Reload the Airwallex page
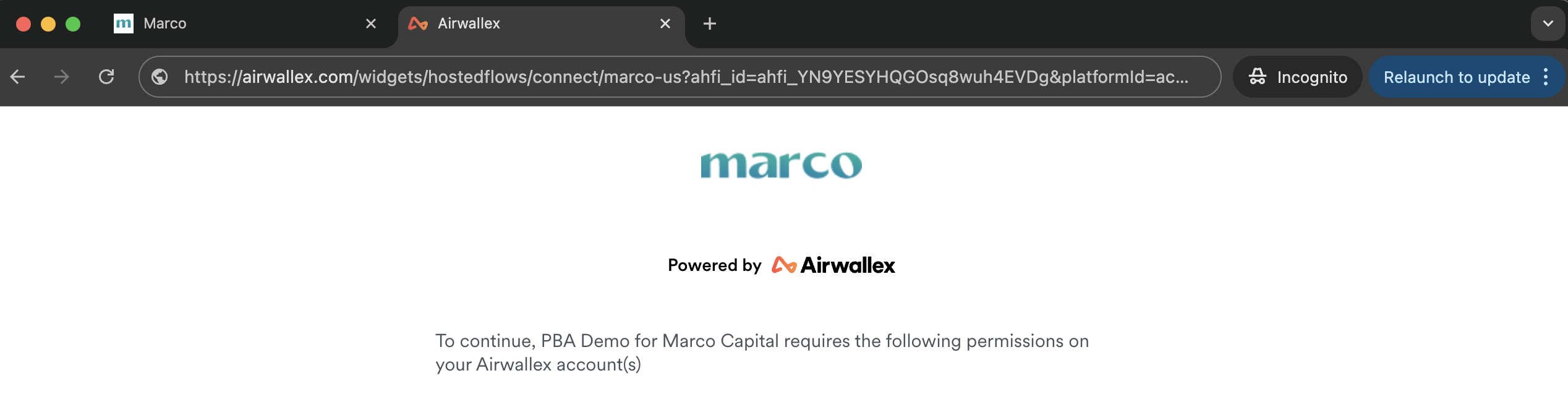The height and width of the screenshot is (407, 1568). (x=106, y=77)
